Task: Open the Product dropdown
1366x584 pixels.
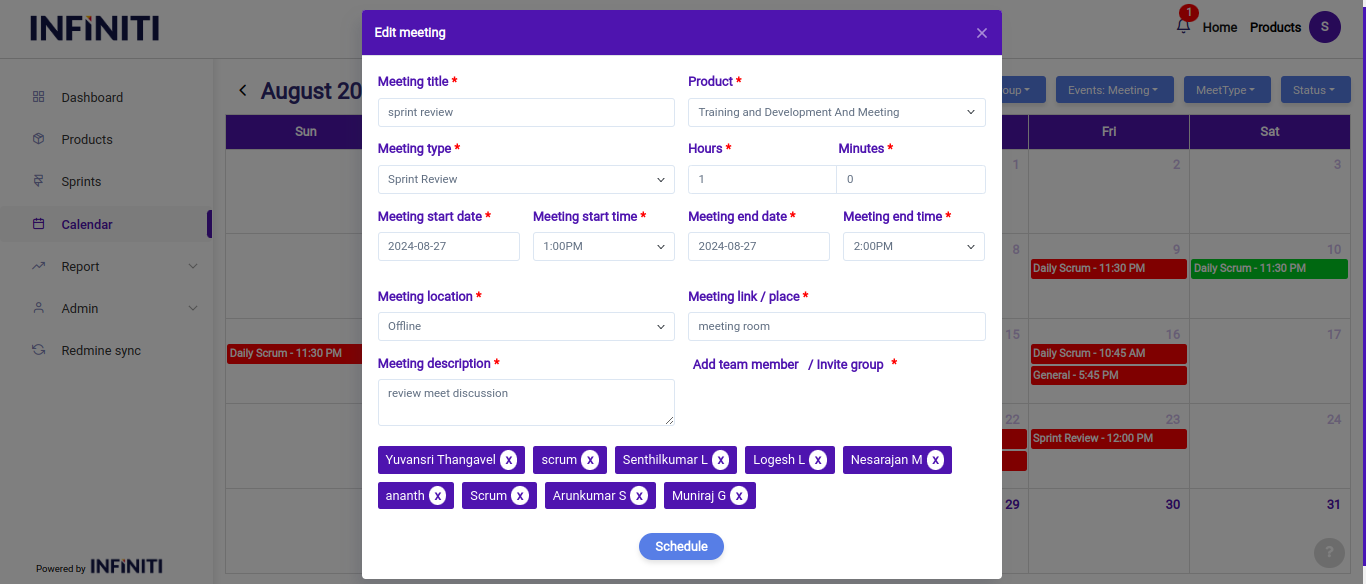Action: (836, 112)
